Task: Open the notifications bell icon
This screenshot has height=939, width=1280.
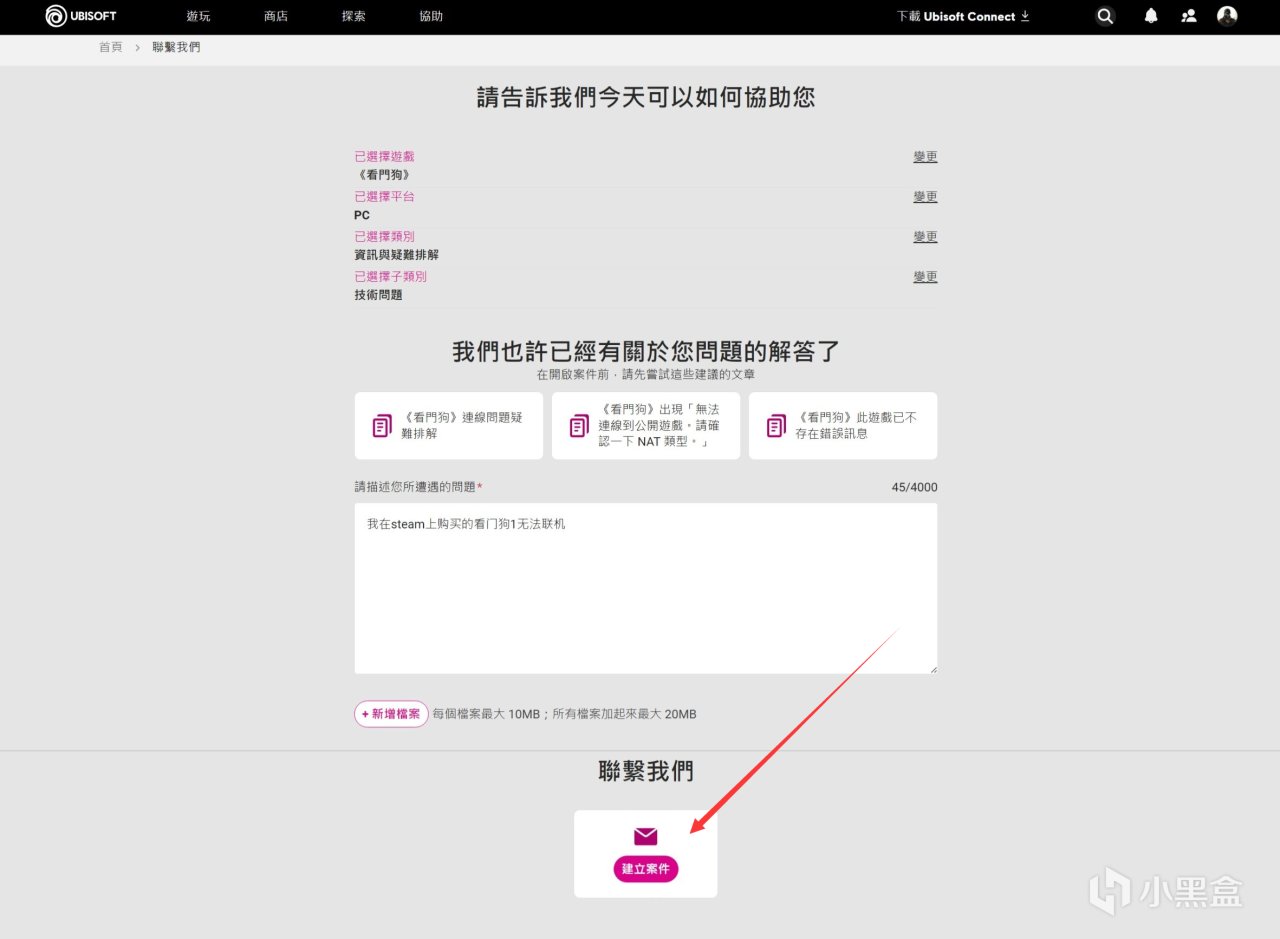Action: tap(1151, 16)
